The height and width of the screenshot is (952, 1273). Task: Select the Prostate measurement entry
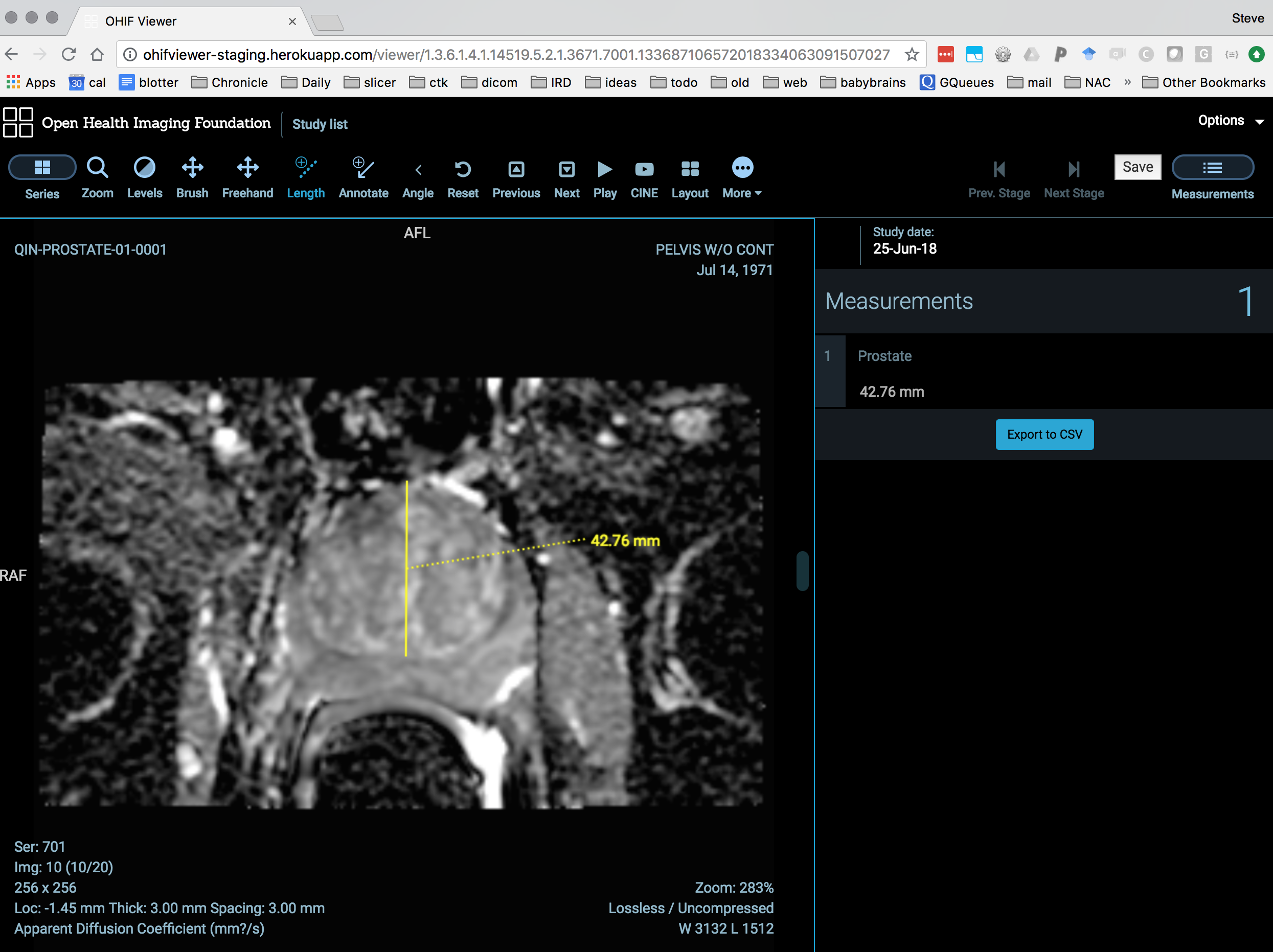click(884, 356)
